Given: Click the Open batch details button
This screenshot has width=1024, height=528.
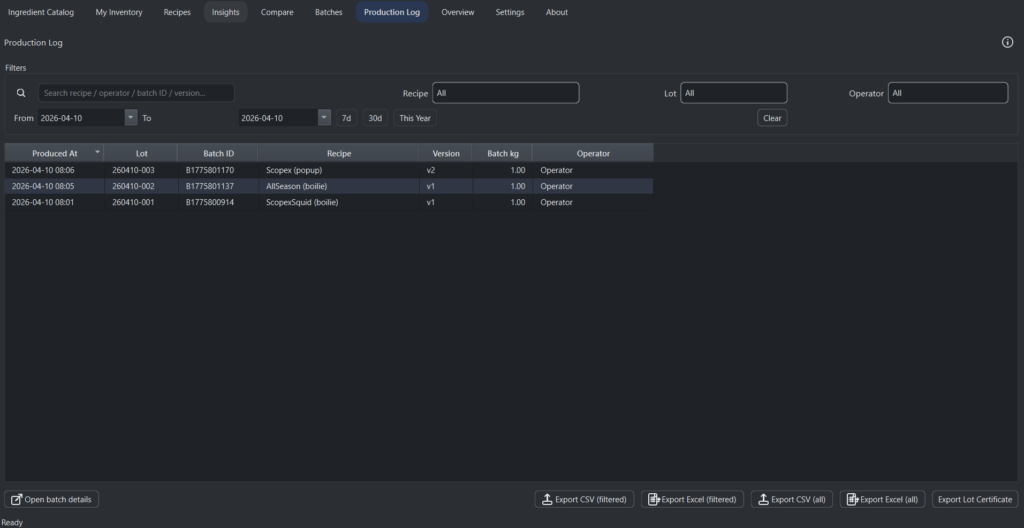Looking at the screenshot, I should [54, 499].
